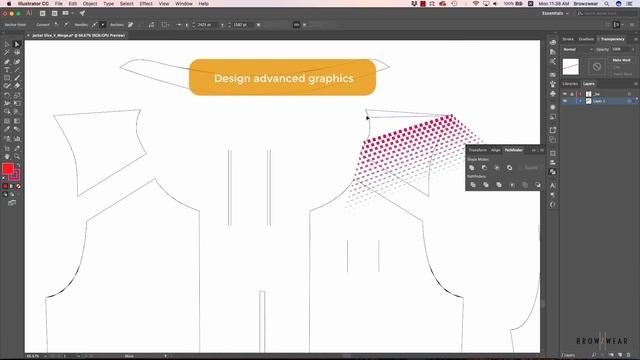Open the Effect menu

(x=146, y=4)
